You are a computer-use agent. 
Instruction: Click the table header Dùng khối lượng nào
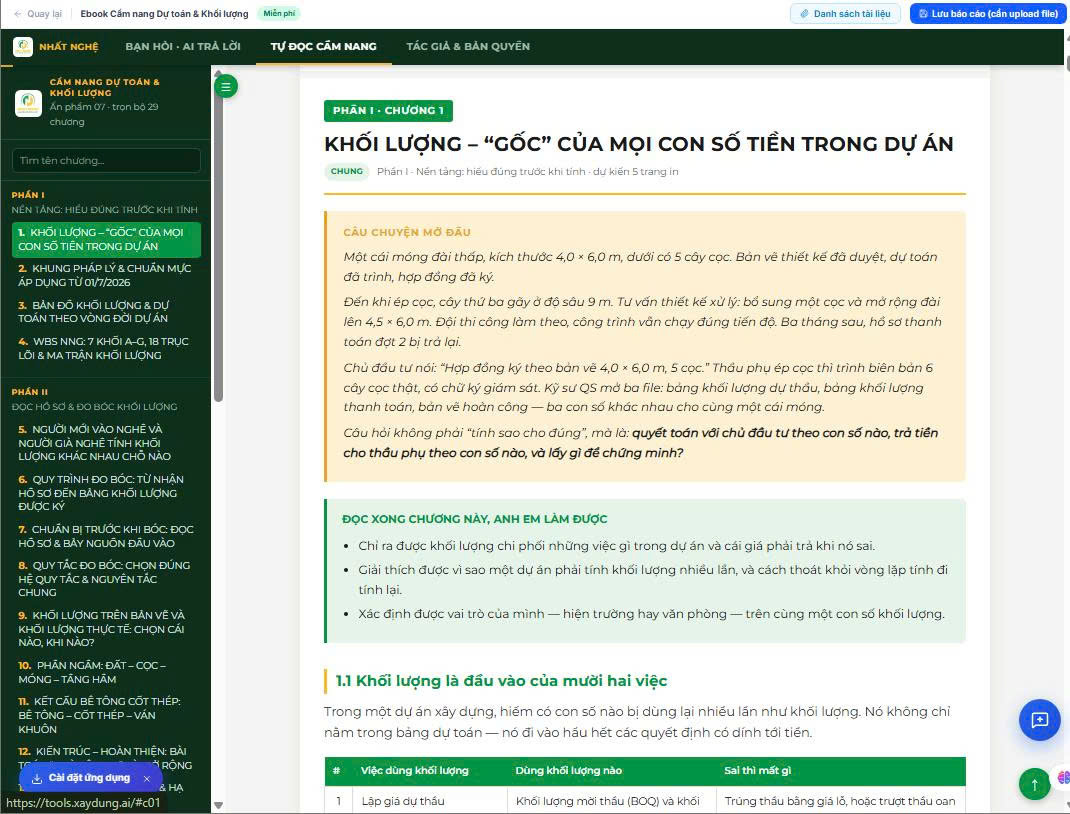pos(568,770)
